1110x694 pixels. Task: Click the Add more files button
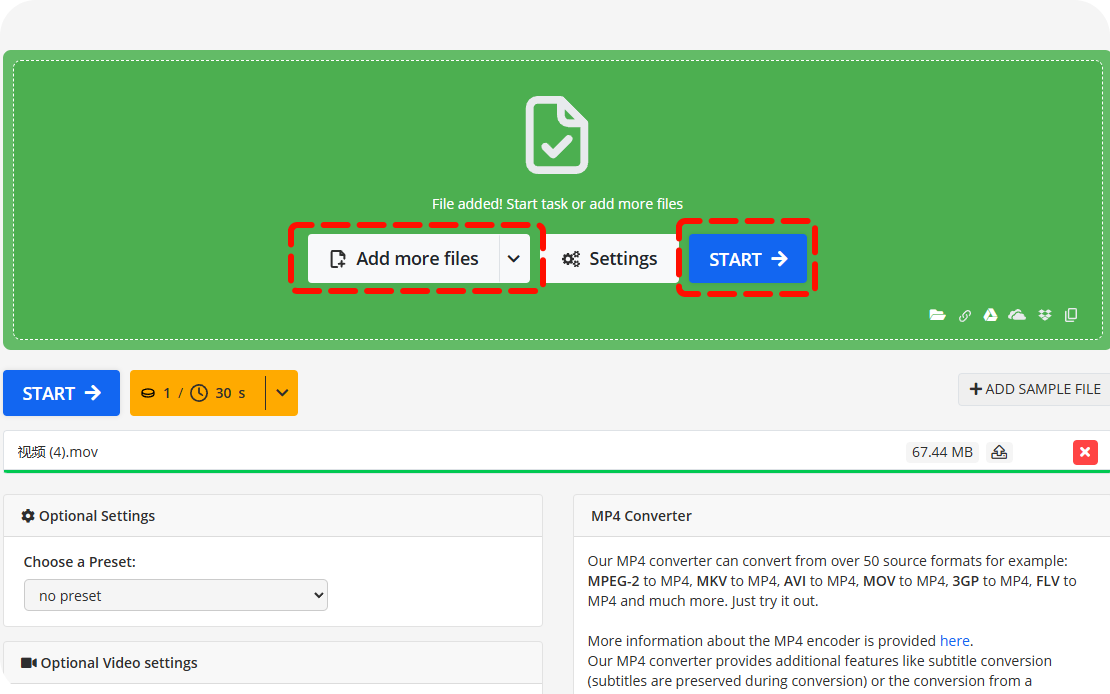(x=404, y=259)
